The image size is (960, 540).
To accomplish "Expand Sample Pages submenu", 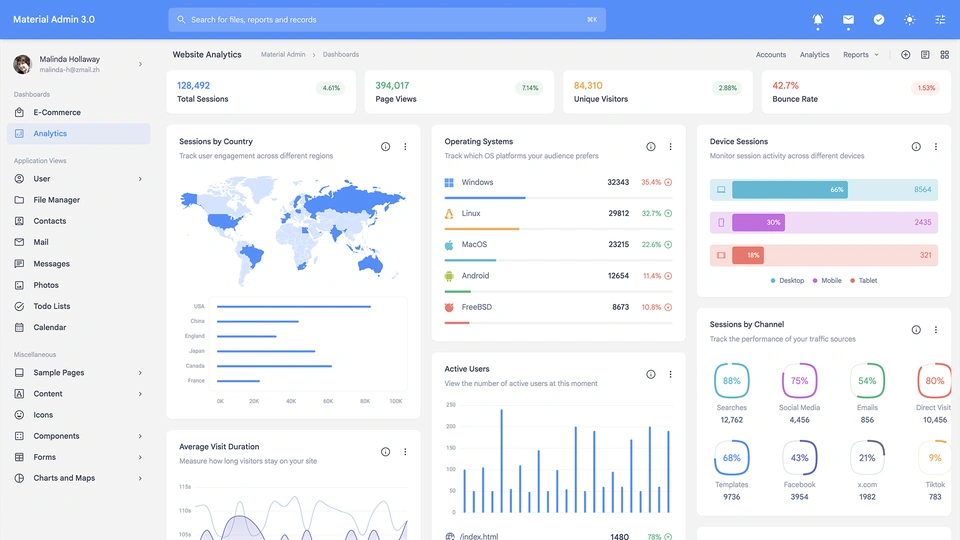I will 78,373.
